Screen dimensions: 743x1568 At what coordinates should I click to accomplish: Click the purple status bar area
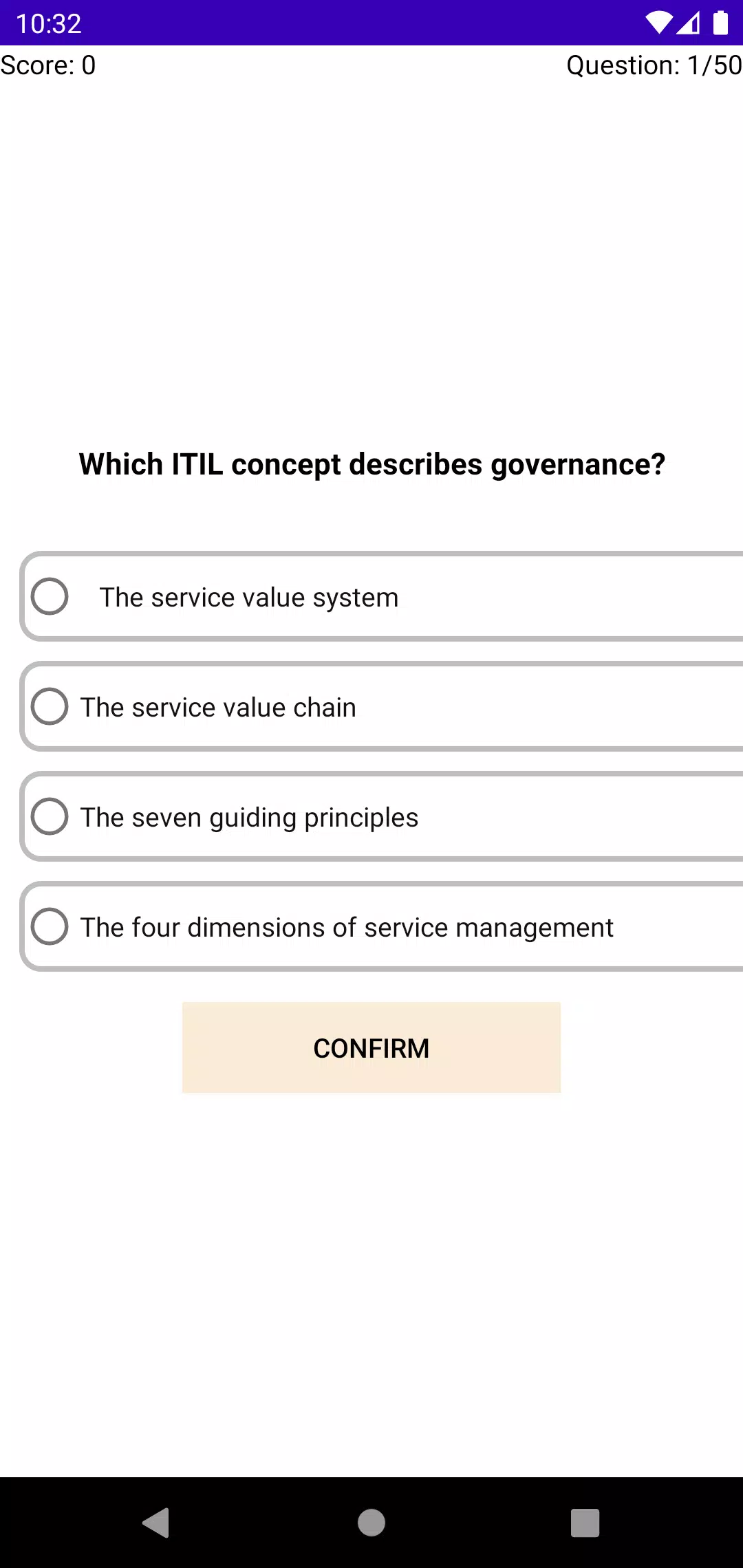point(371,23)
